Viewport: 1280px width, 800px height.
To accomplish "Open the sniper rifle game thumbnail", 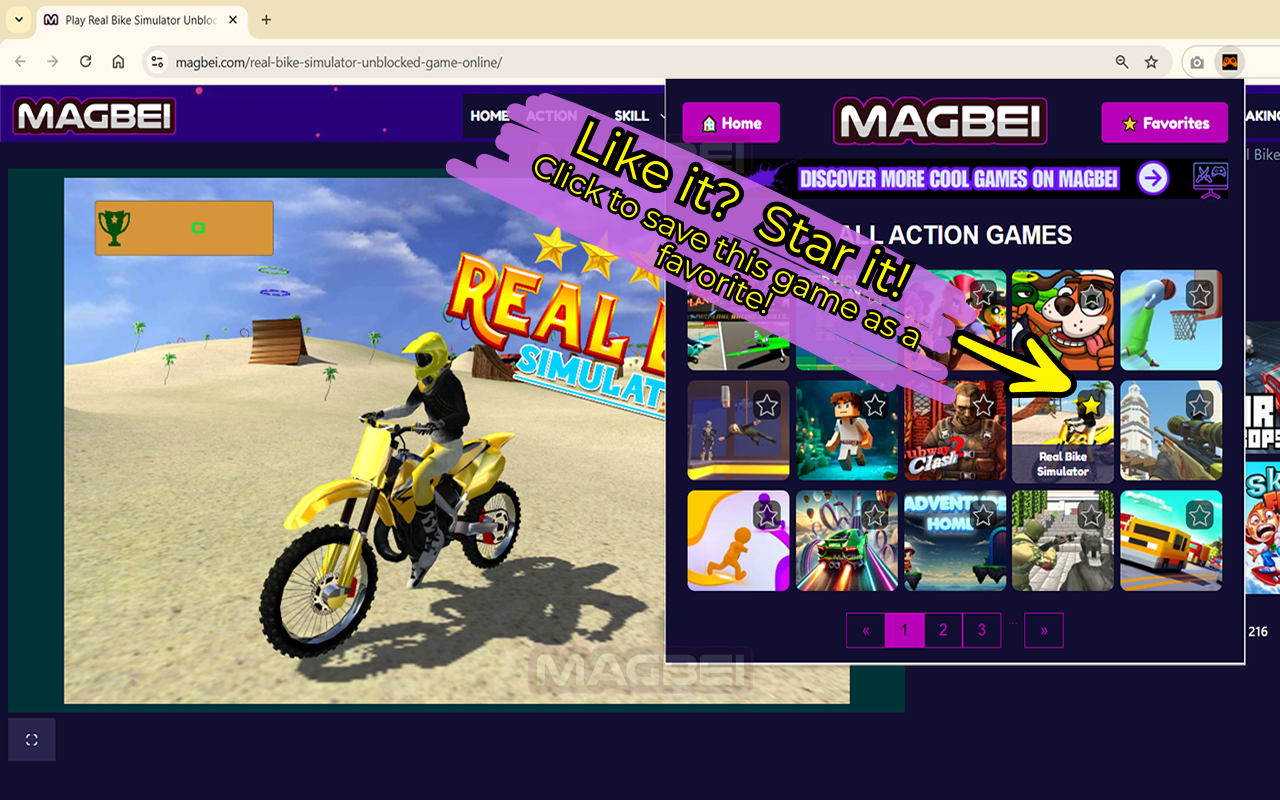I will point(1171,431).
